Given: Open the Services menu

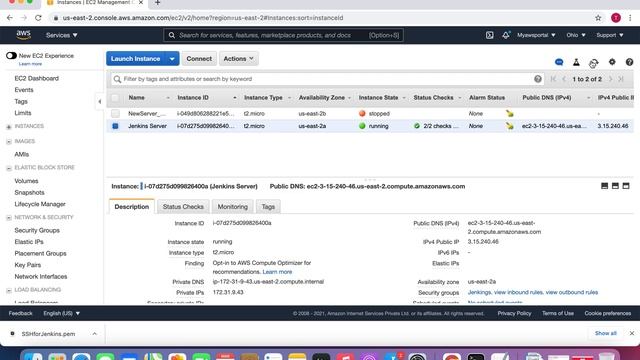Looking at the screenshot, I should click(x=62, y=36).
